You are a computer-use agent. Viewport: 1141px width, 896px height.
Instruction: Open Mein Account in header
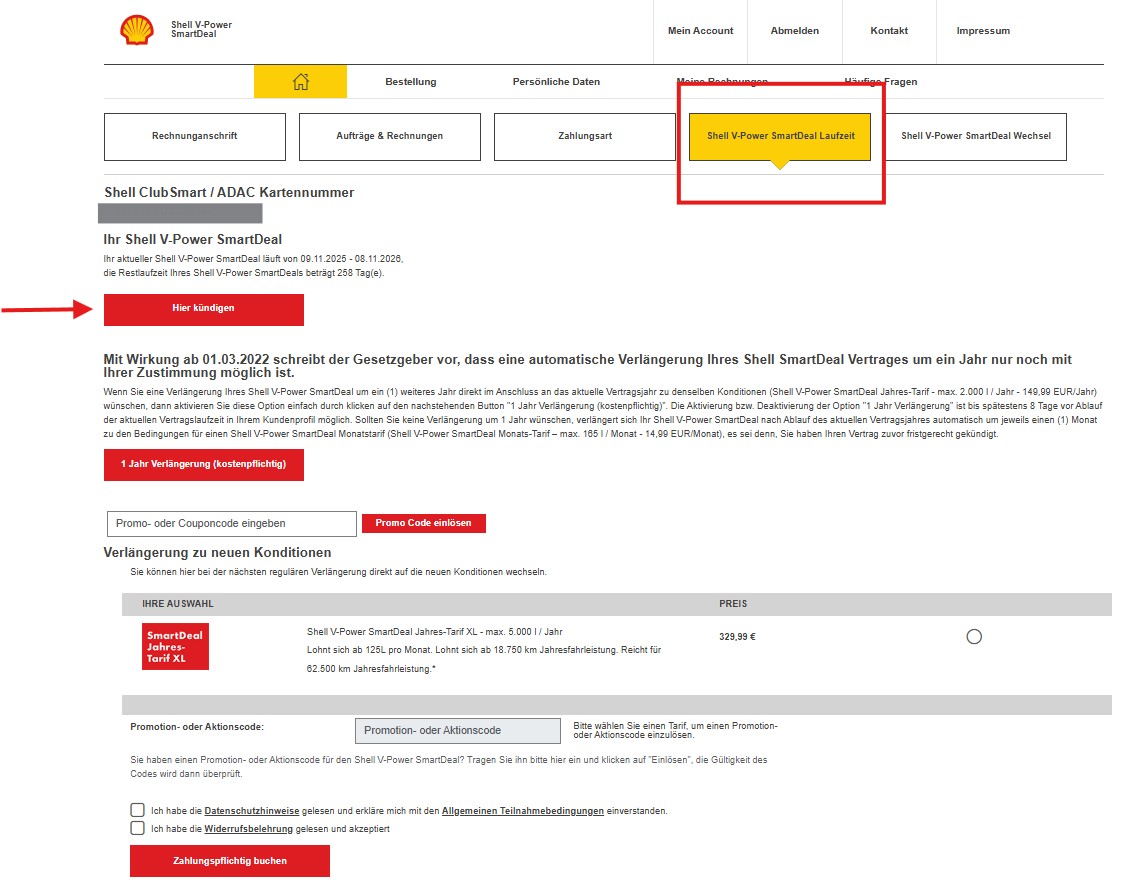[700, 31]
